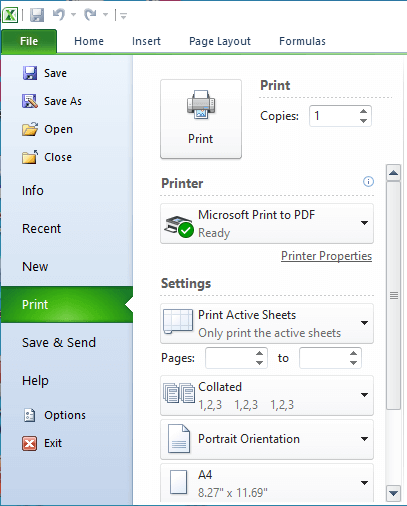Click the Save icon in quick access toolbar
This screenshot has width=407, height=506.
pyautogui.click(x=37, y=15)
